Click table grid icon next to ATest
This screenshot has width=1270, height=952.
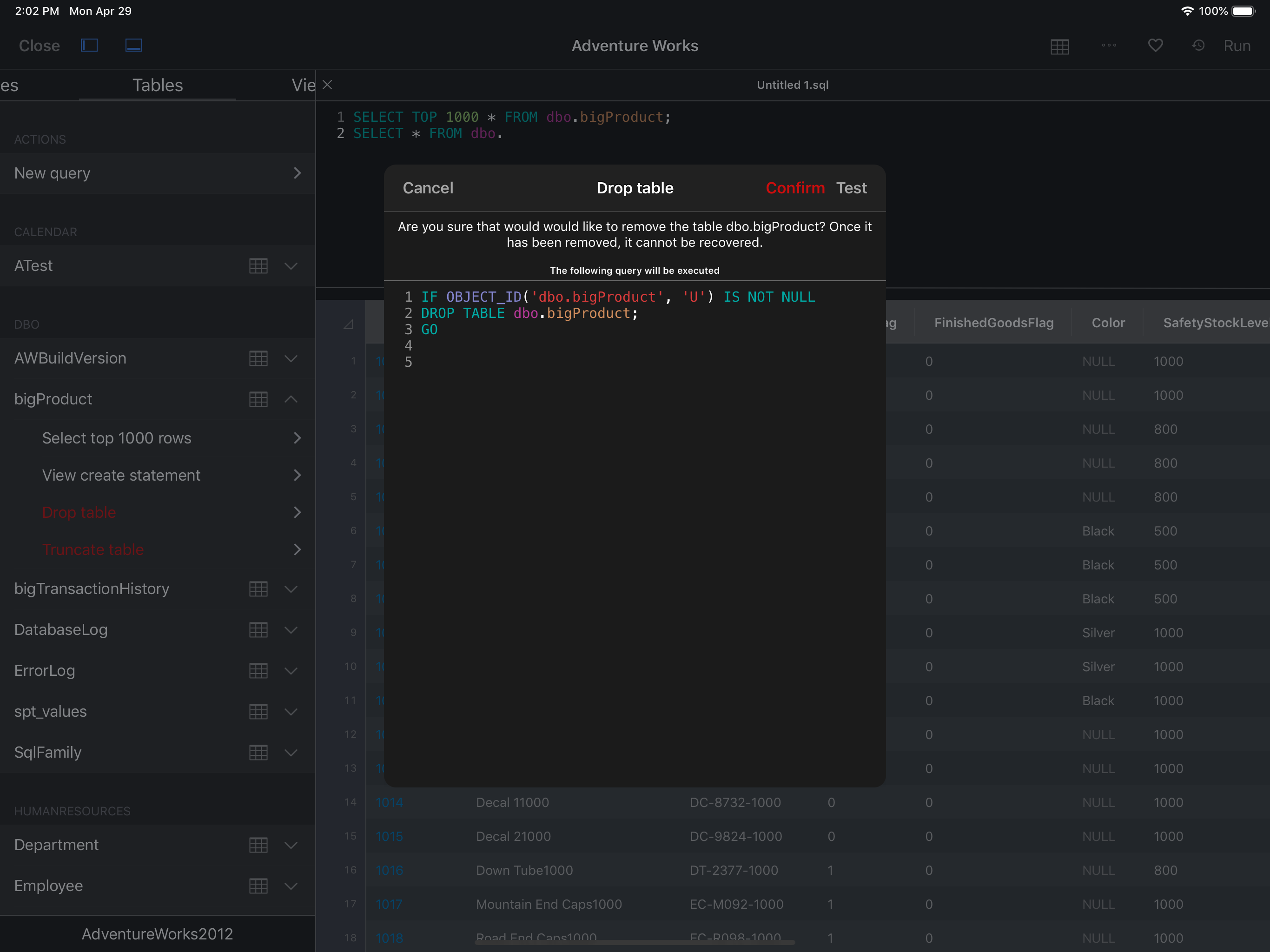tap(258, 266)
